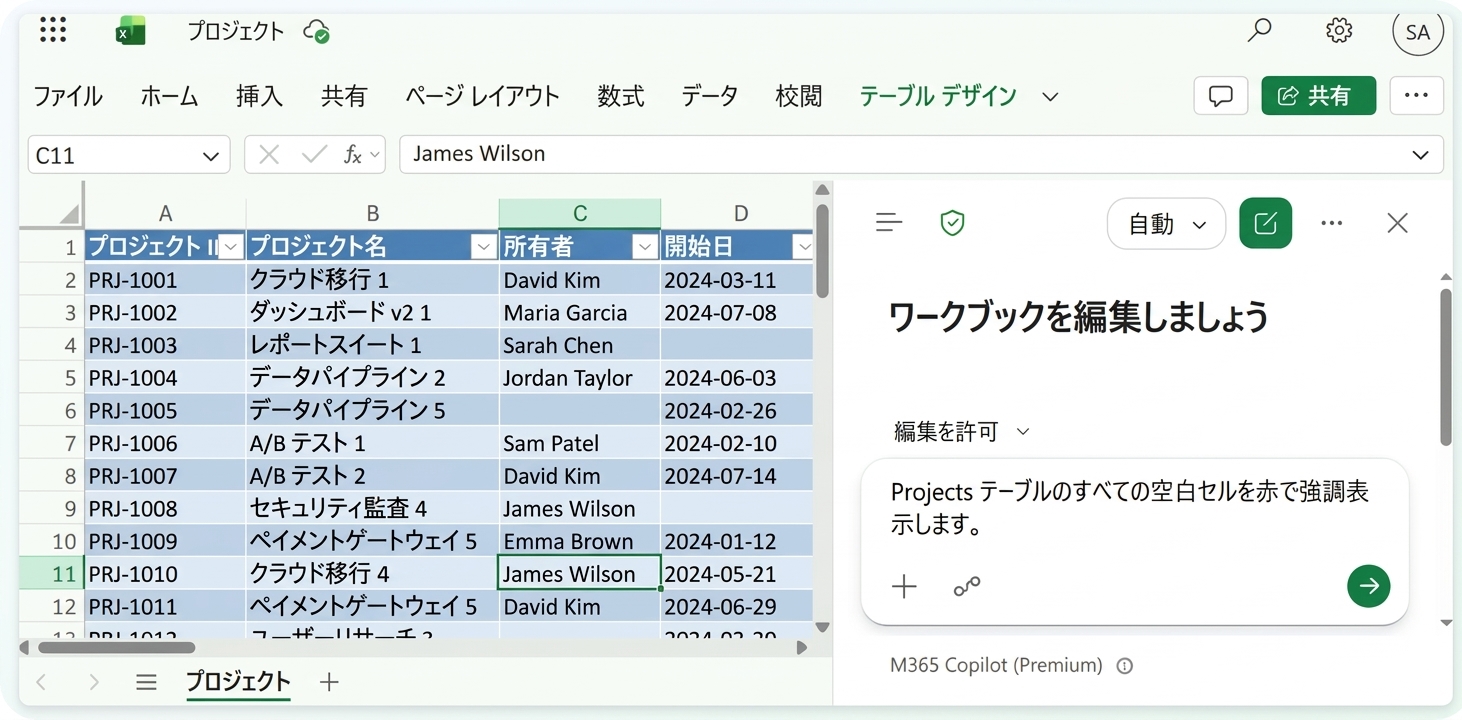This screenshot has width=1462, height=720.
Task: Open the 編集を許可 dropdown
Action: point(960,432)
